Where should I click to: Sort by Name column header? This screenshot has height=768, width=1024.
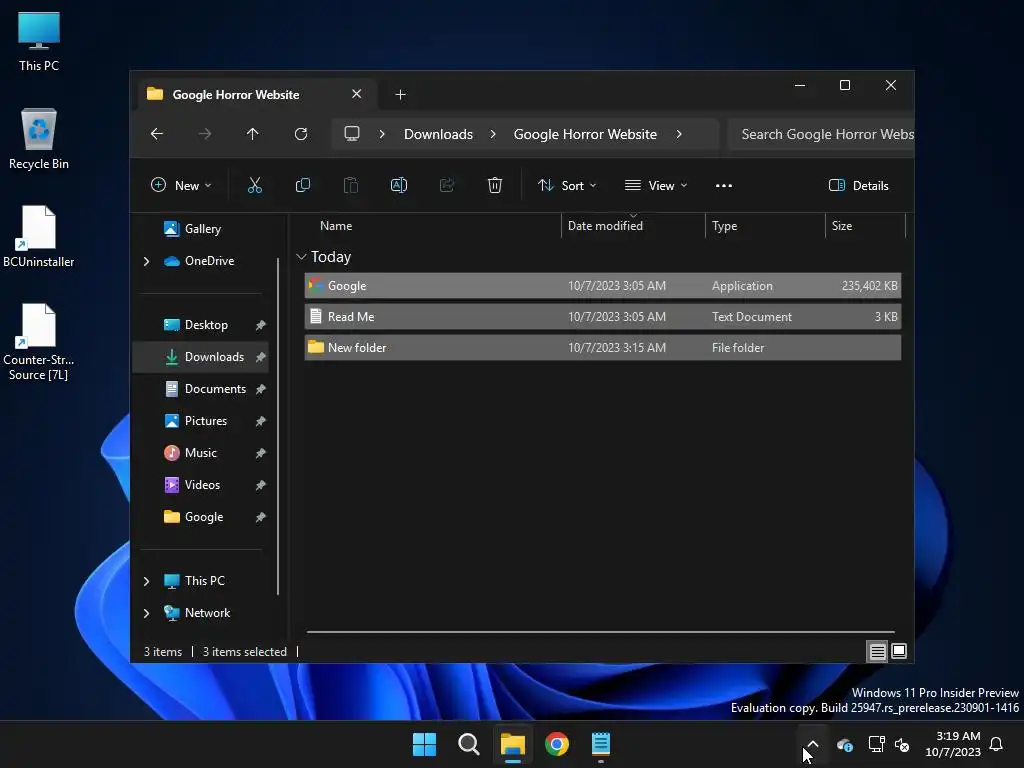pyautogui.click(x=431, y=226)
